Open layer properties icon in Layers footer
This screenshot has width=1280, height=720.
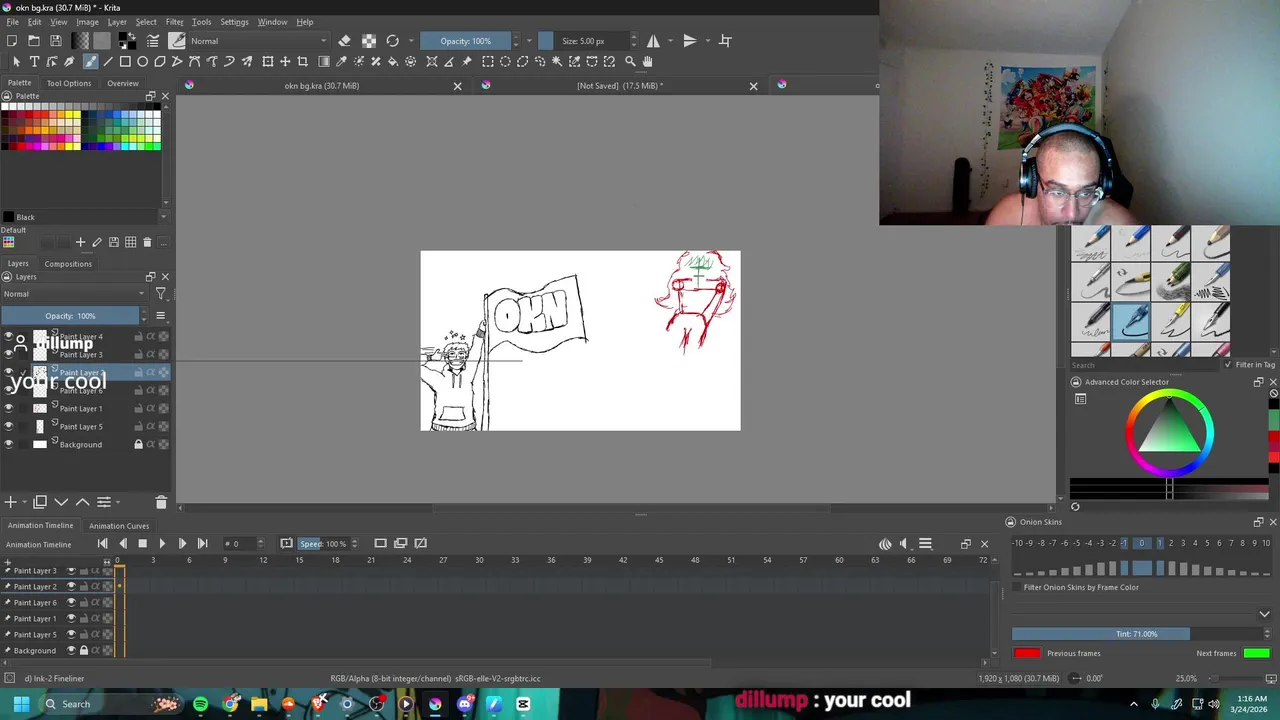click(103, 502)
